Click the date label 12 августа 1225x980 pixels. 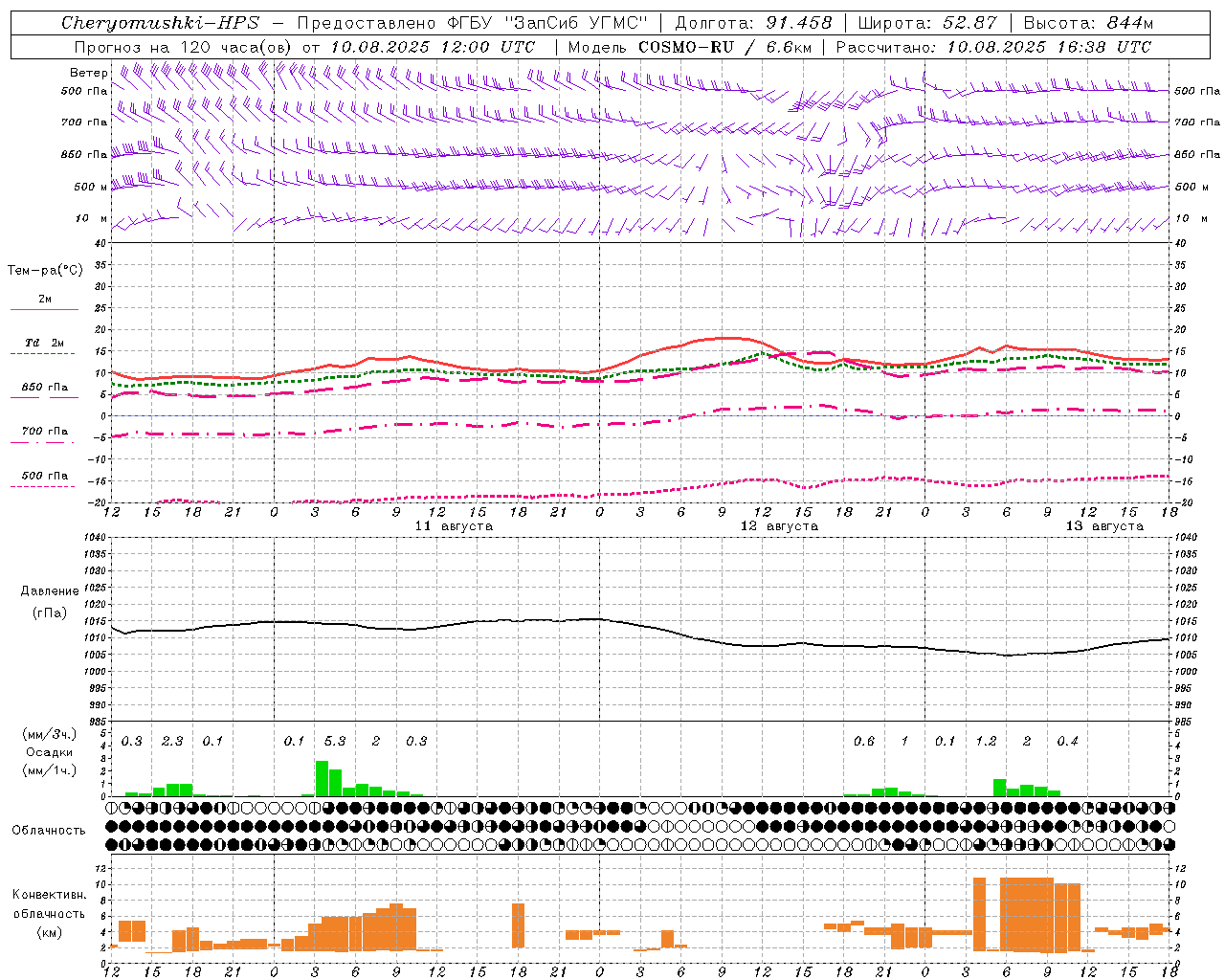[x=779, y=526]
